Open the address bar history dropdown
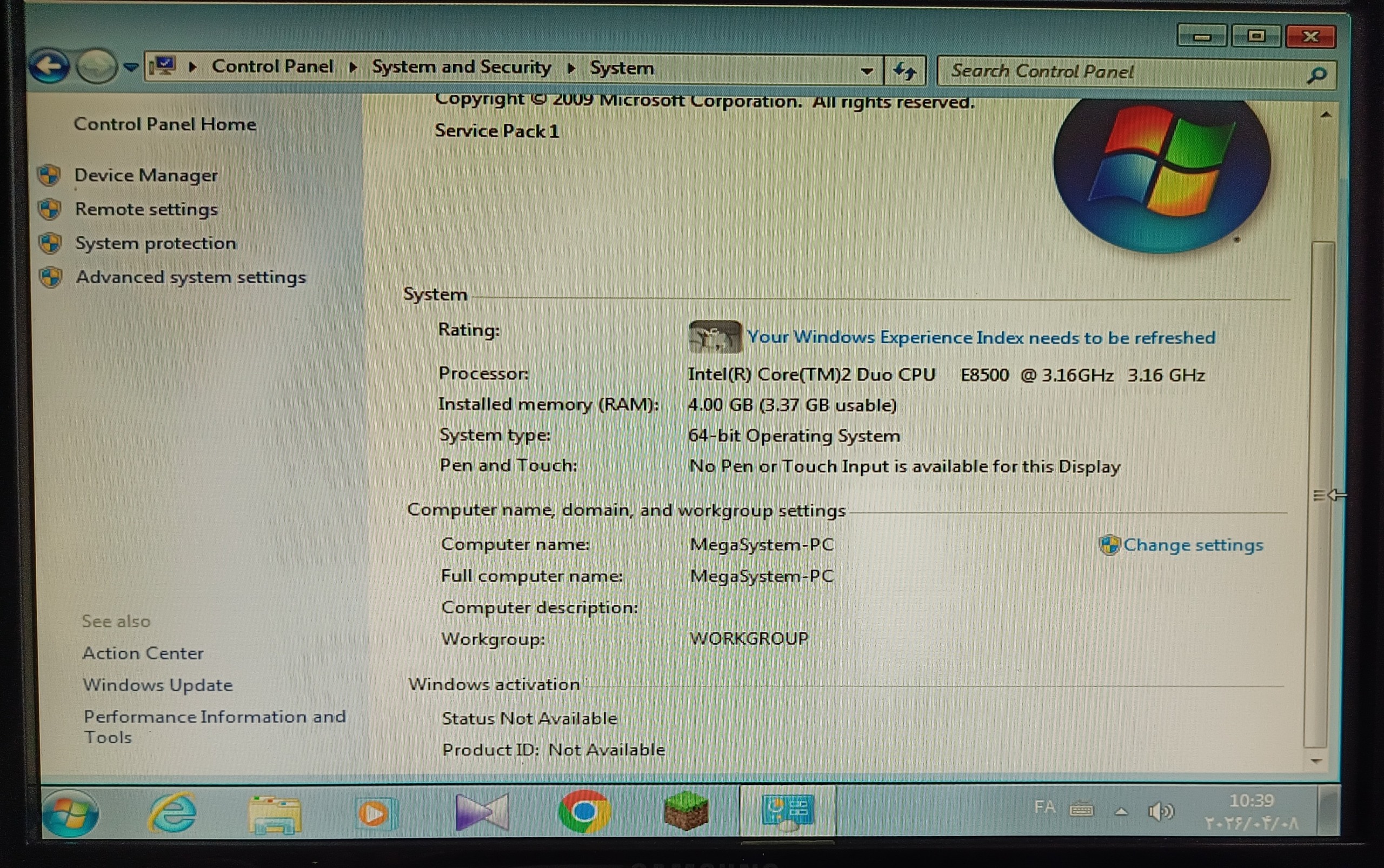 tap(867, 71)
